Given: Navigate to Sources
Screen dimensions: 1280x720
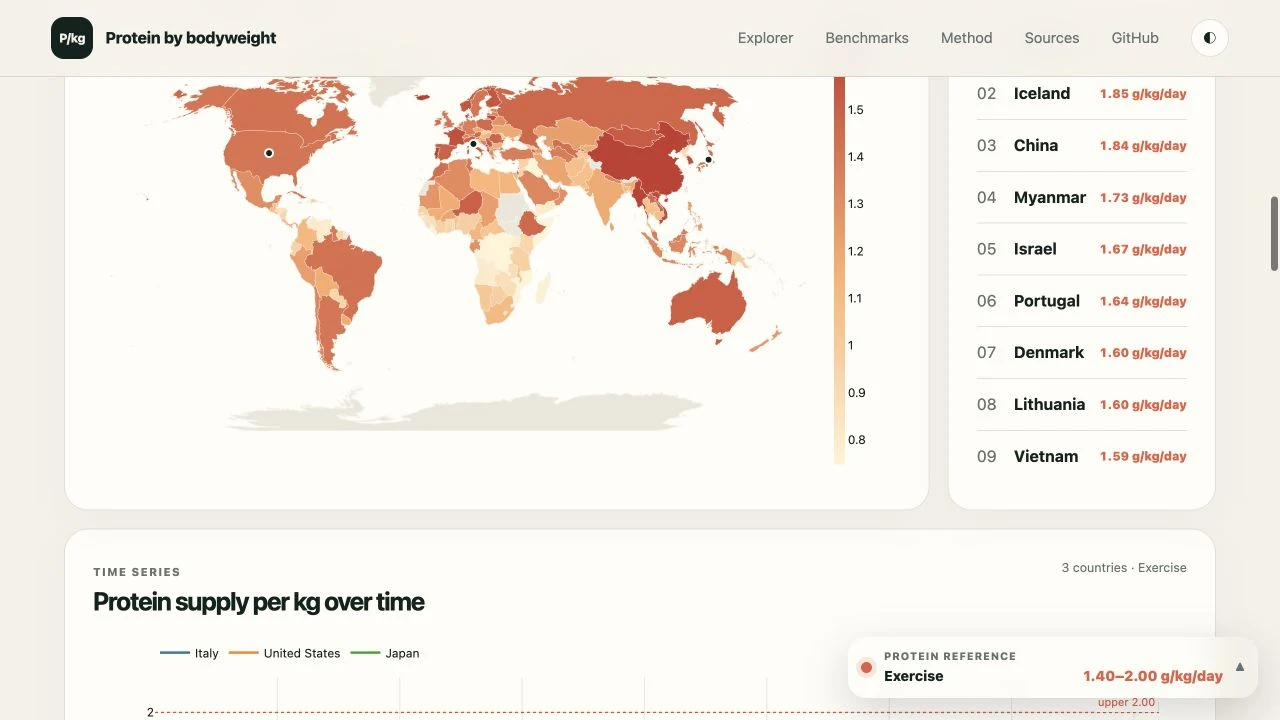Looking at the screenshot, I should point(1052,38).
